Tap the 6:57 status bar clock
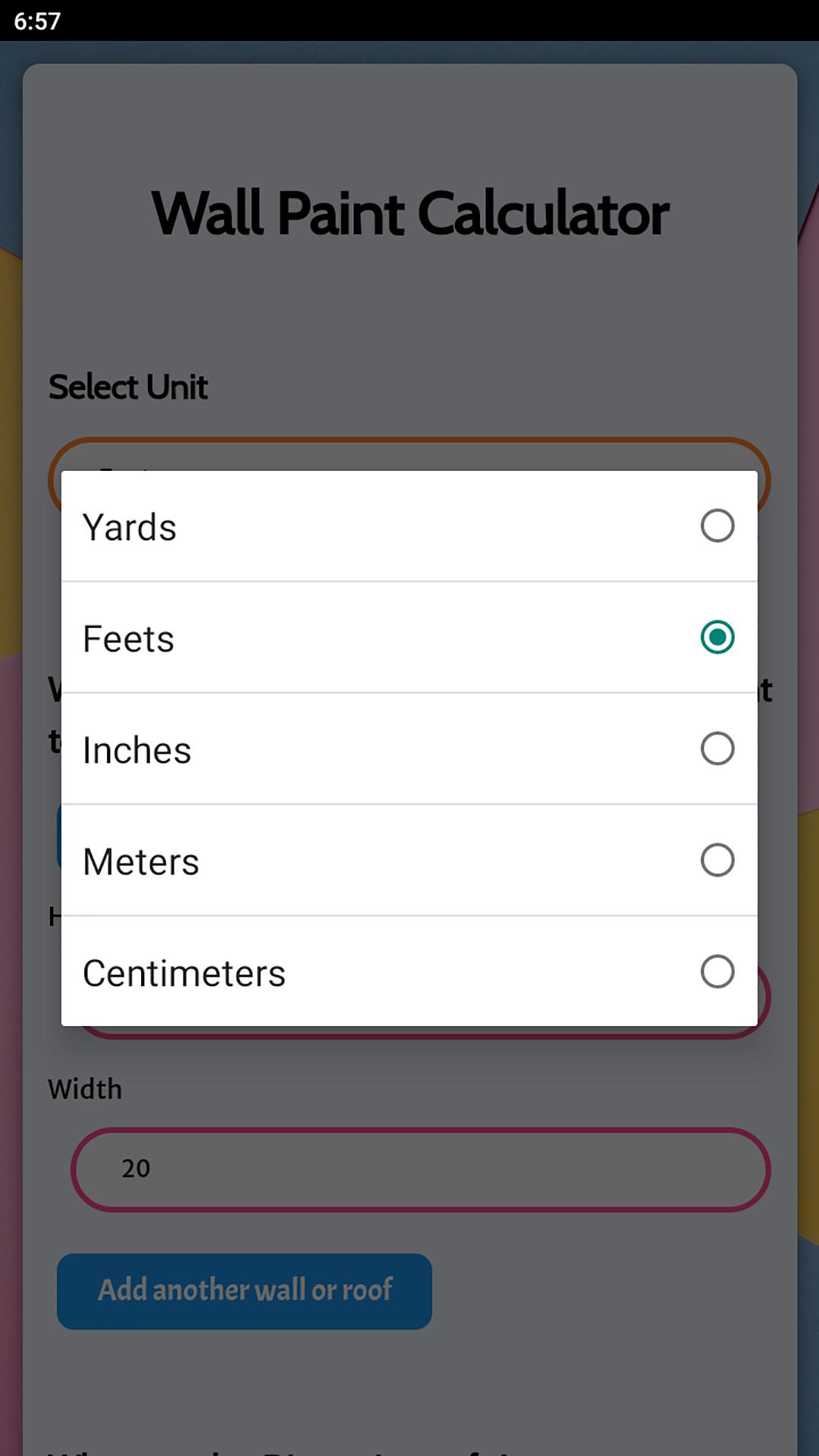This screenshot has width=819, height=1456. pyautogui.click(x=37, y=20)
